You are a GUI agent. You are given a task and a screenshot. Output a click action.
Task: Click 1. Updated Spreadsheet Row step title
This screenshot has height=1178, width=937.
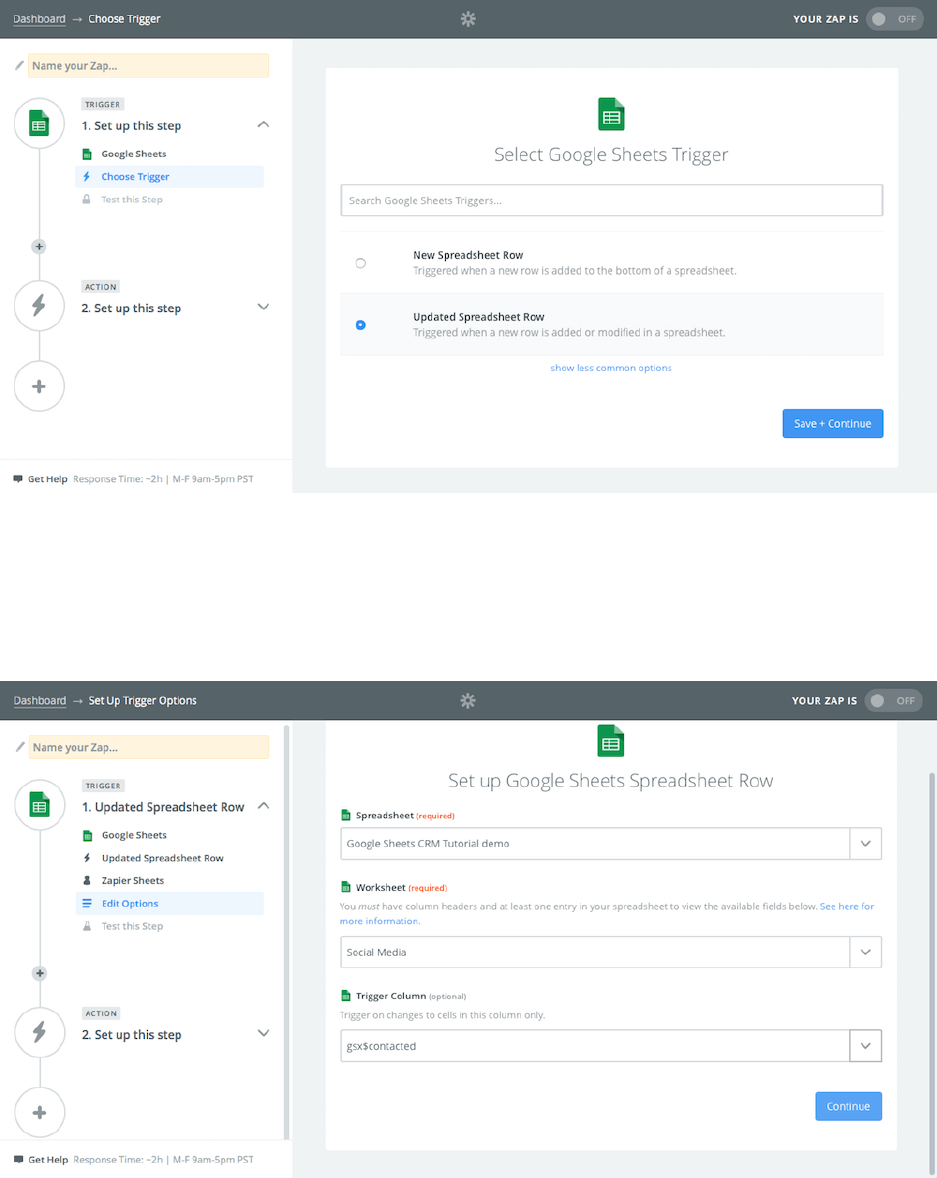click(163, 807)
